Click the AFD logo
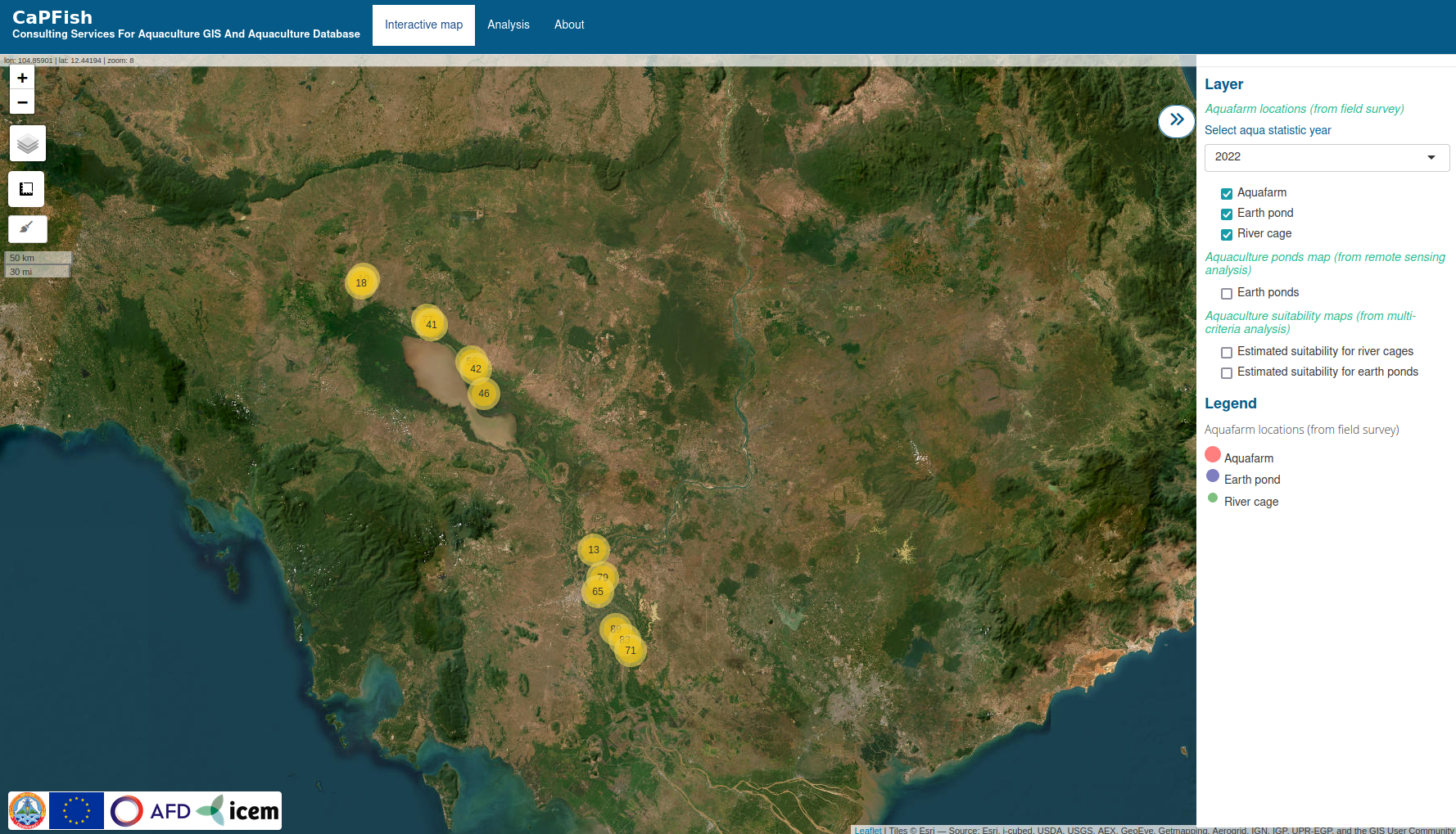This screenshot has width=1456, height=834. pyautogui.click(x=151, y=810)
